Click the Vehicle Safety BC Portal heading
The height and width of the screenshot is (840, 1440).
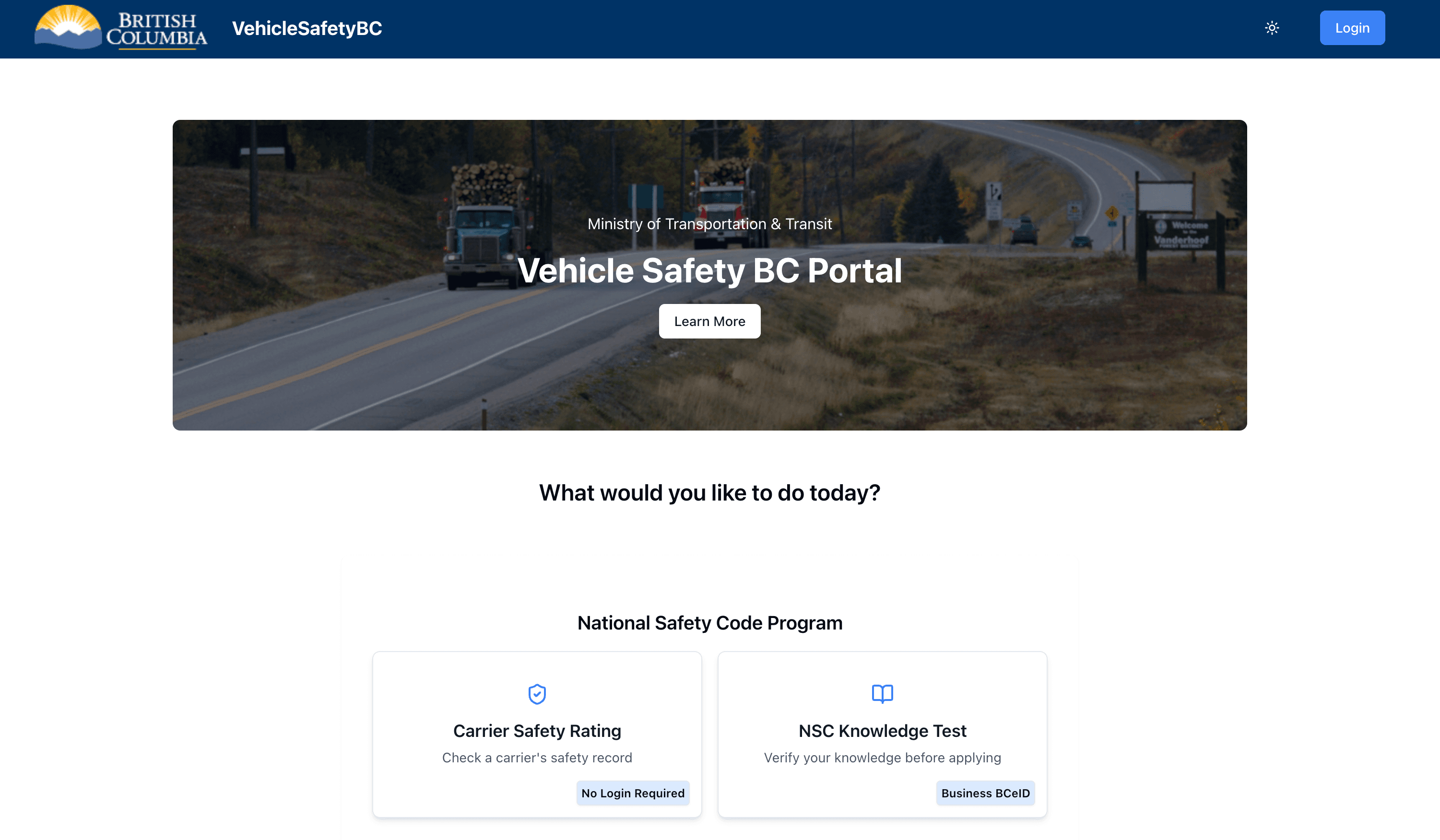point(709,271)
